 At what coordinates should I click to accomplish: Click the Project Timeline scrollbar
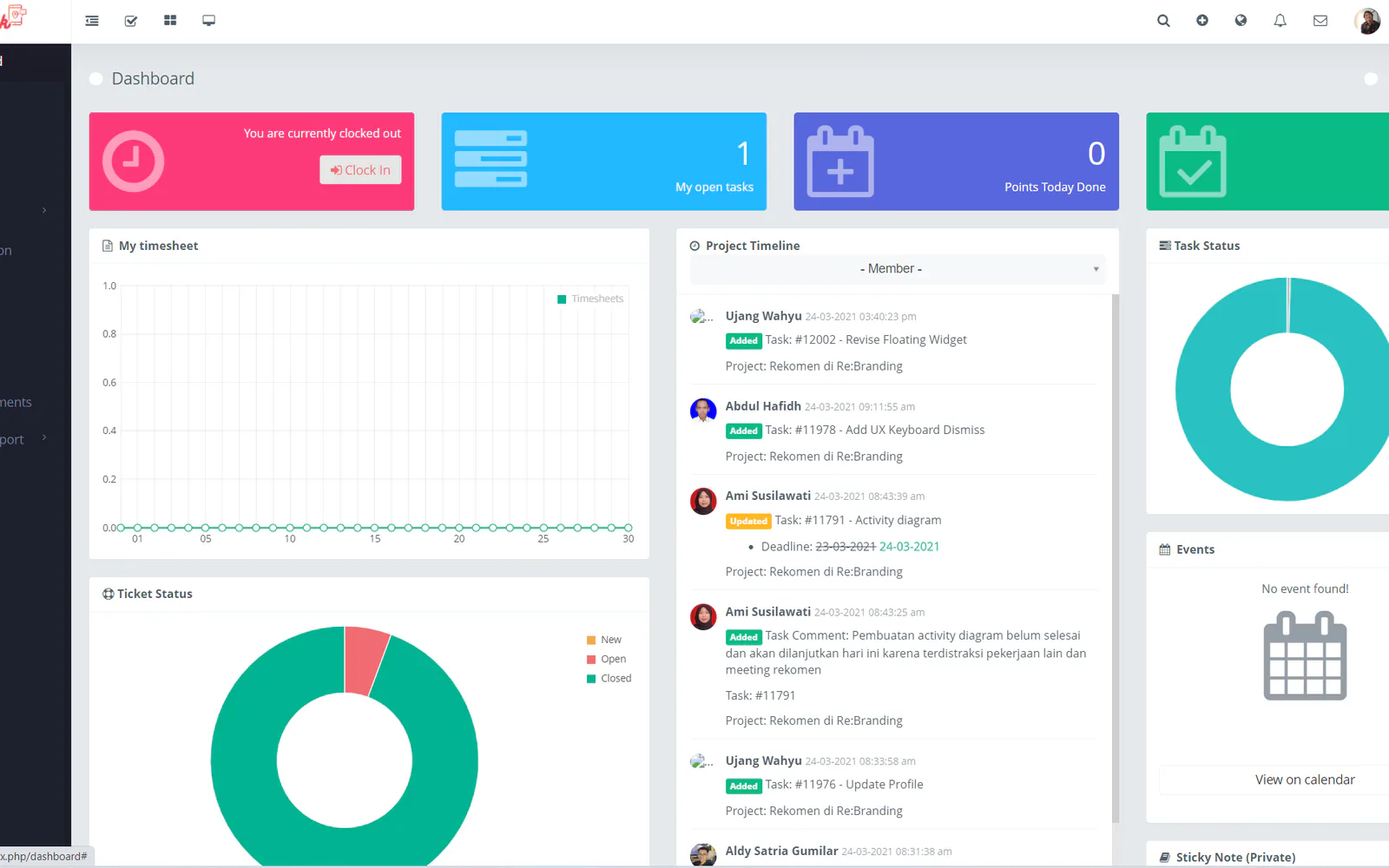click(1116, 558)
